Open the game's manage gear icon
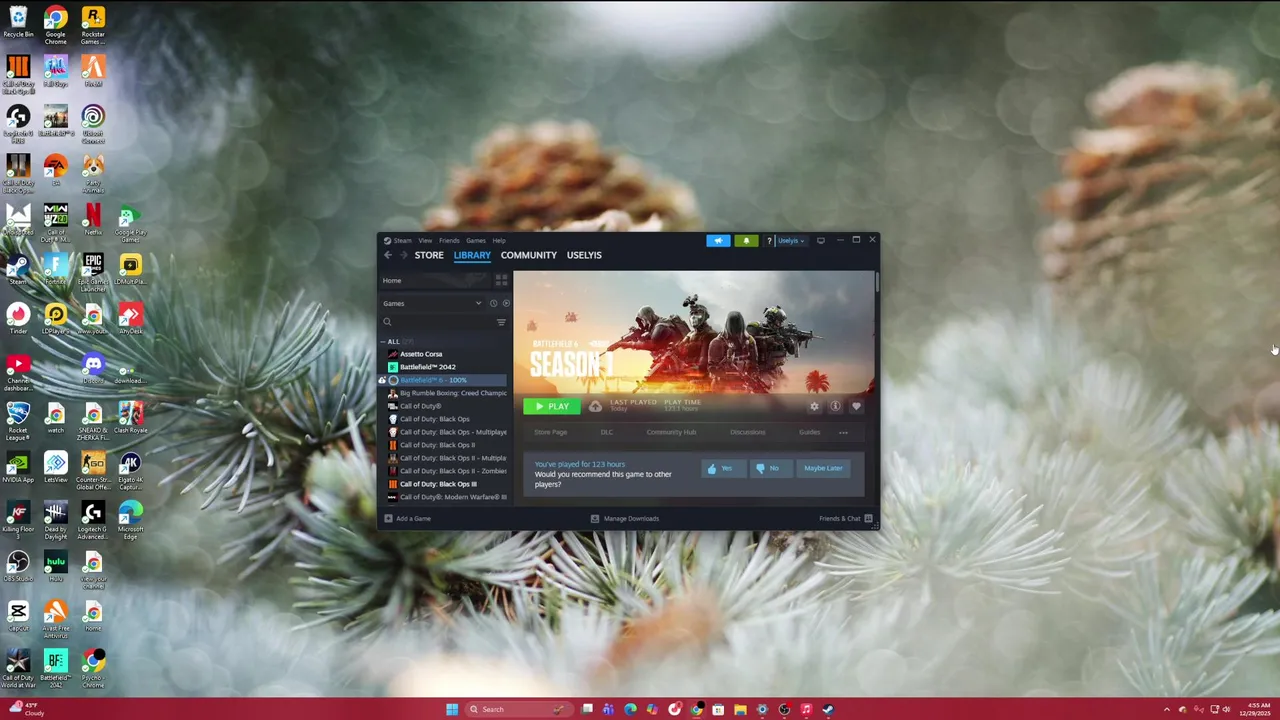Image resolution: width=1280 pixels, height=720 pixels. coord(814,406)
